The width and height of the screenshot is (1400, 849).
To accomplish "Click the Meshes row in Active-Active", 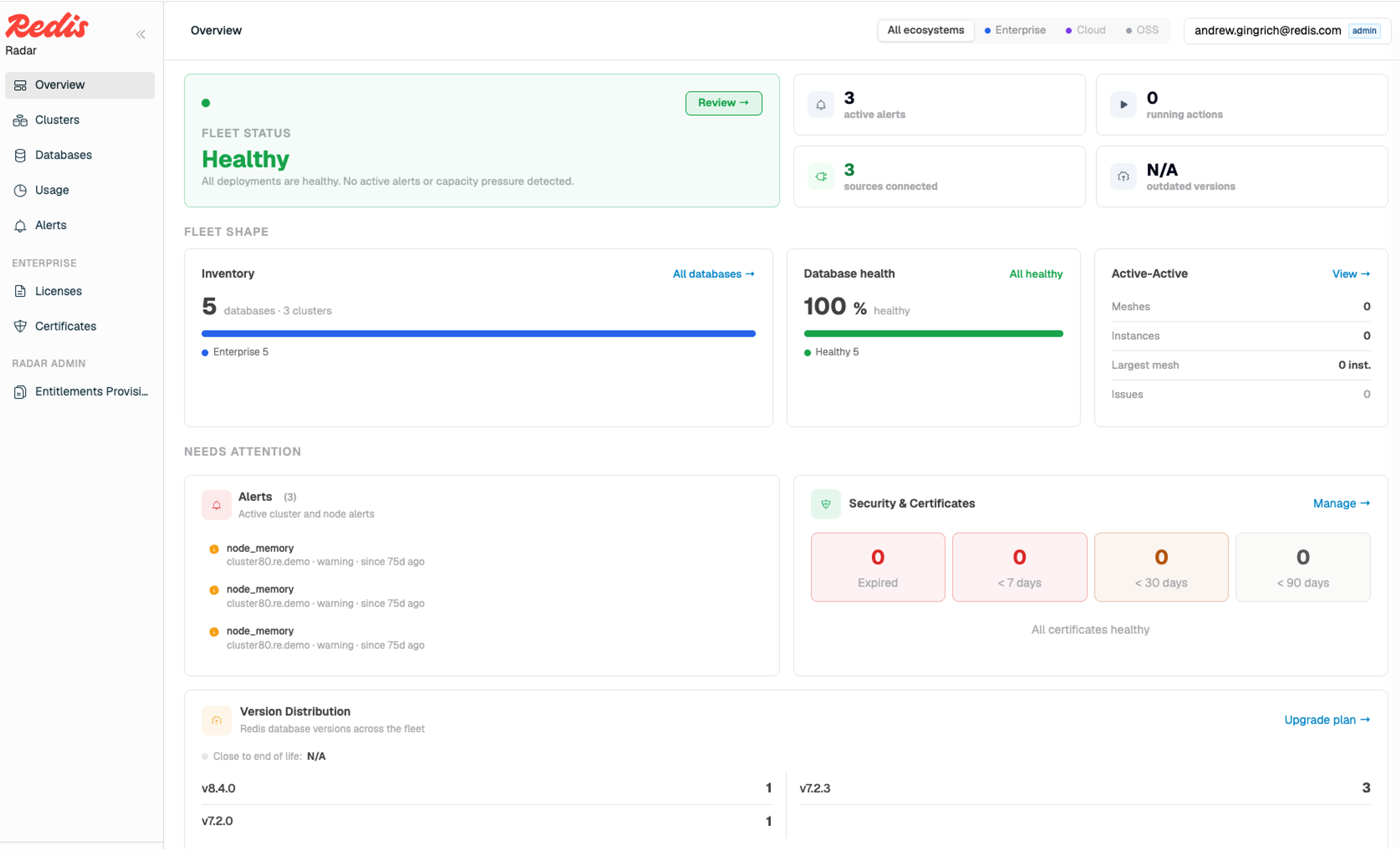I will pyautogui.click(x=1240, y=307).
